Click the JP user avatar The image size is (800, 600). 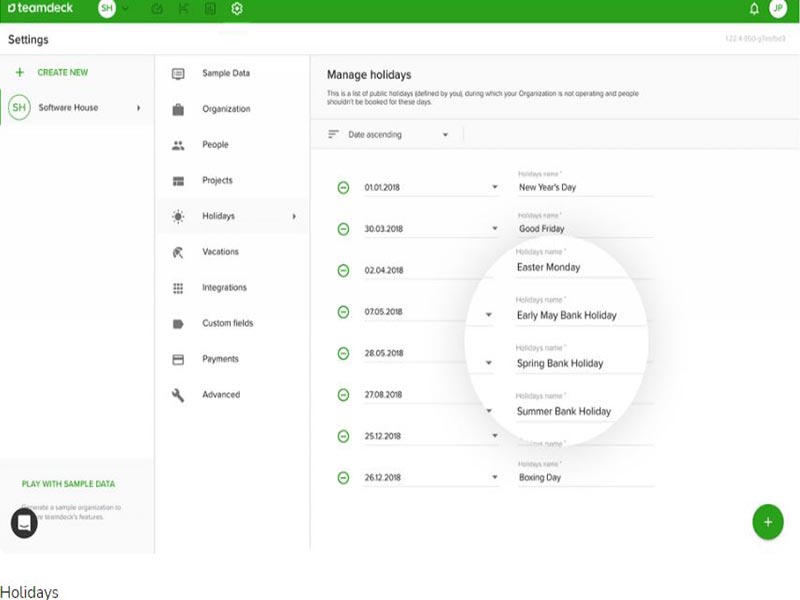click(x=778, y=9)
